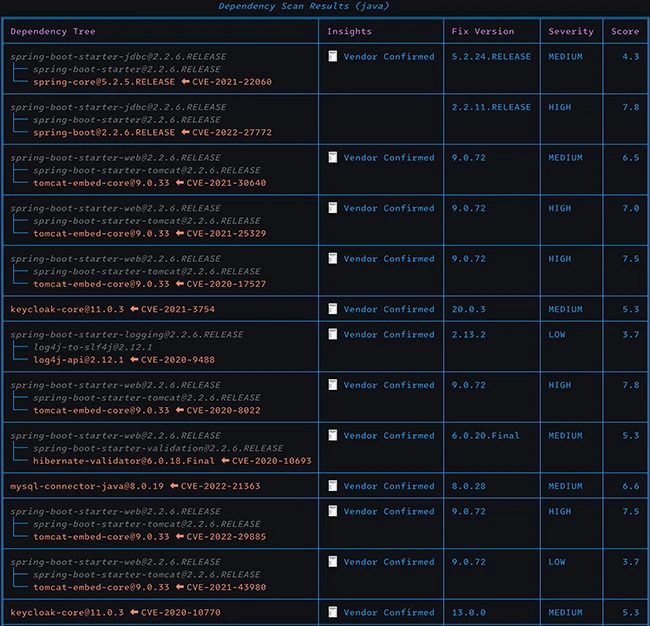Click CVE-2021-22060 identifier
650x626 pixels.
[x=232, y=82]
